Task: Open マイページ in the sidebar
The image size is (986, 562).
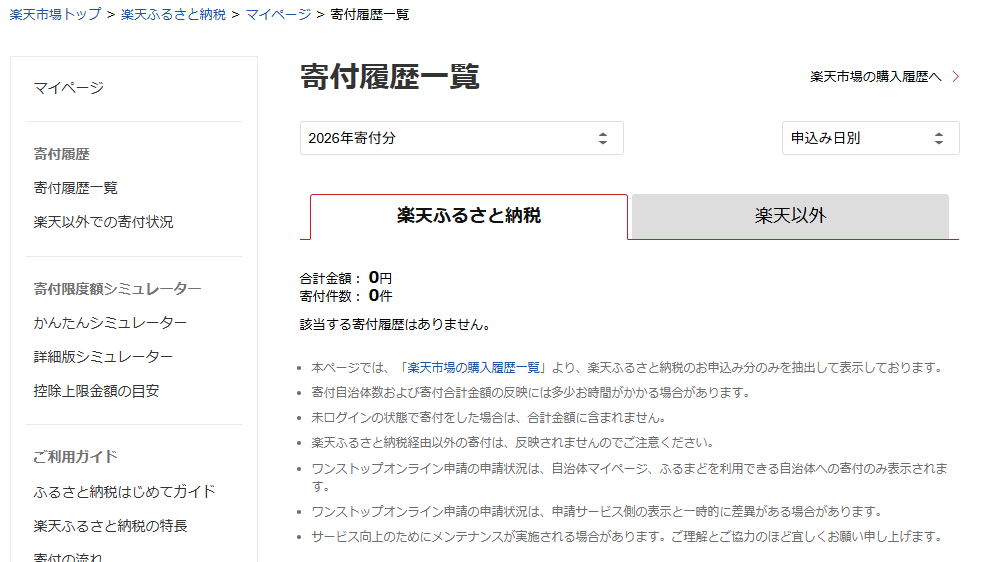Action: (68, 88)
